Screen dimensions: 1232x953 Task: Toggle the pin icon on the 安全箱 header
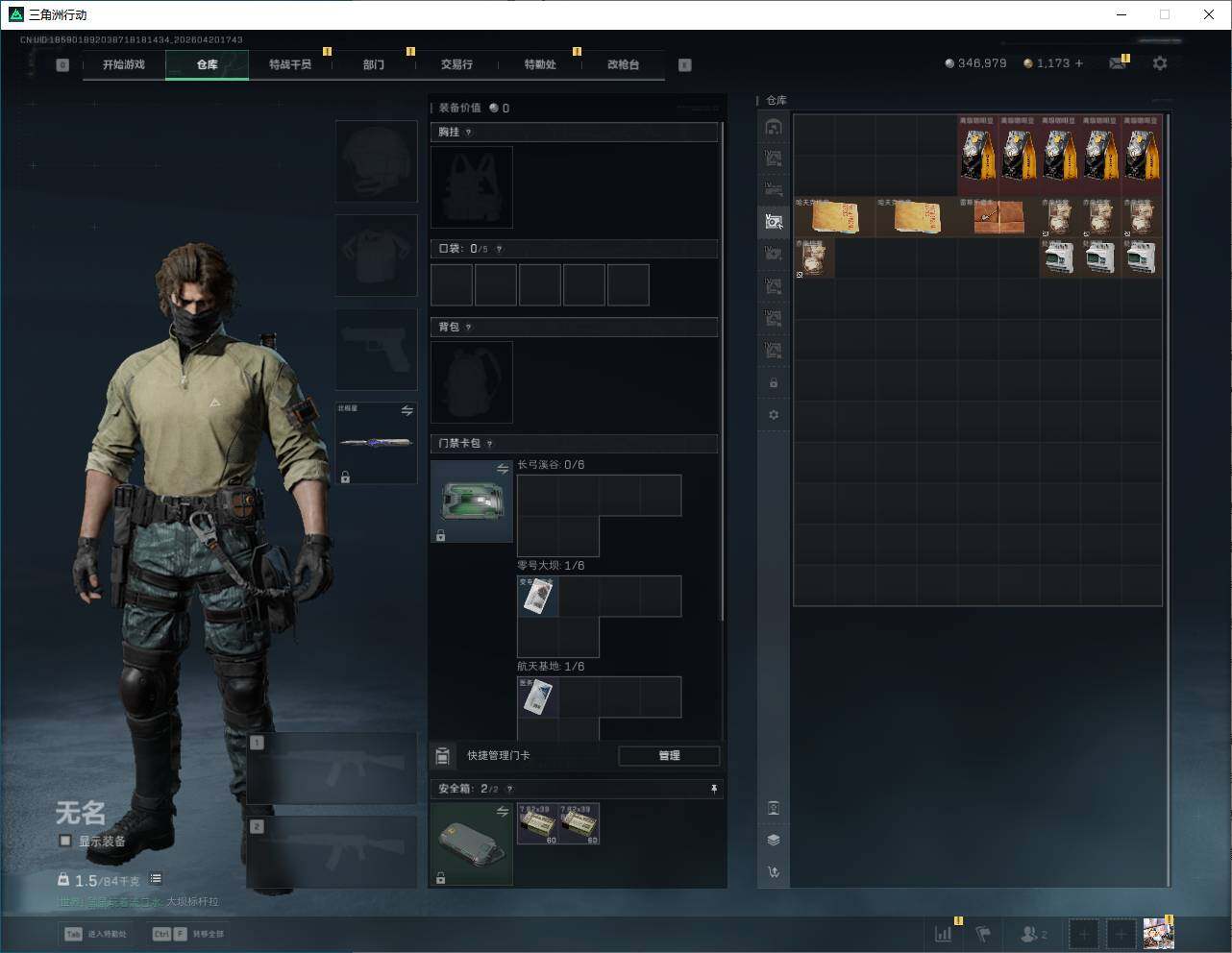pos(714,789)
